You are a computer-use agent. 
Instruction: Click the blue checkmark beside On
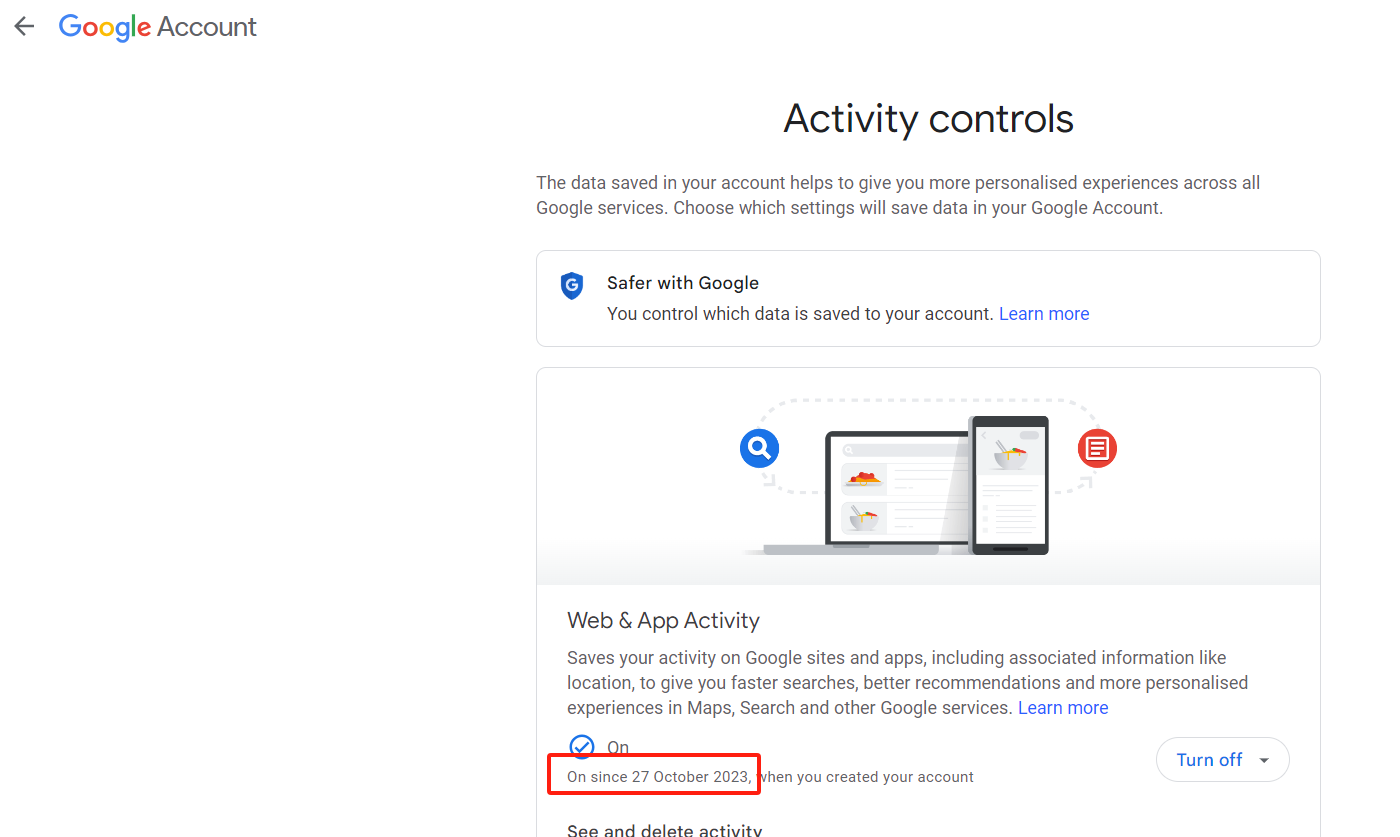coord(581,747)
